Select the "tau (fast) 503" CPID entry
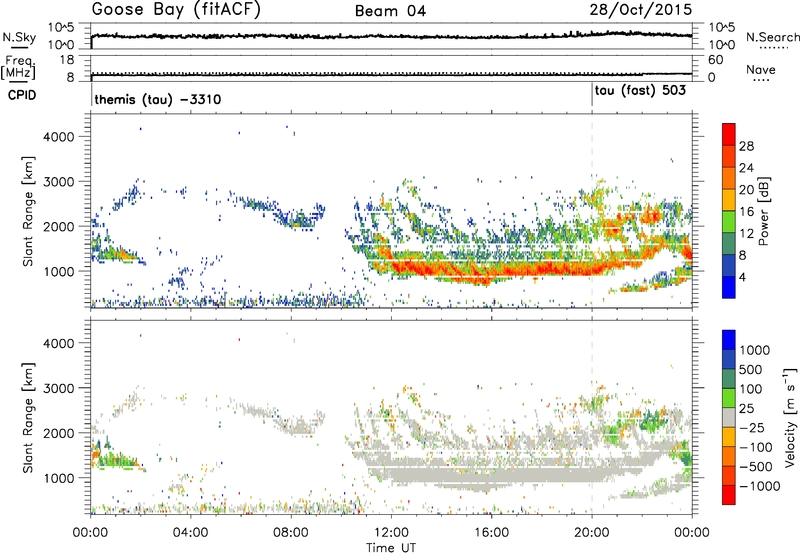 [640, 91]
